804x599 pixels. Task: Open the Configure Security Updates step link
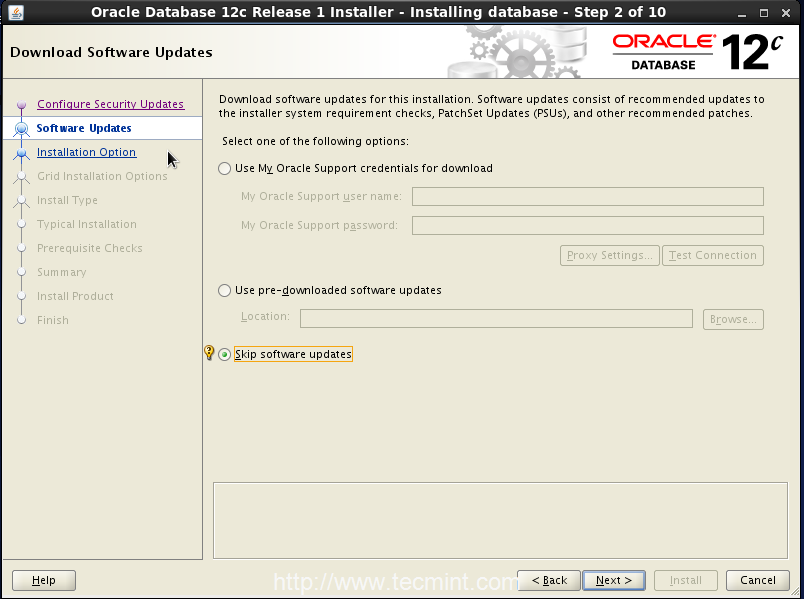click(110, 104)
